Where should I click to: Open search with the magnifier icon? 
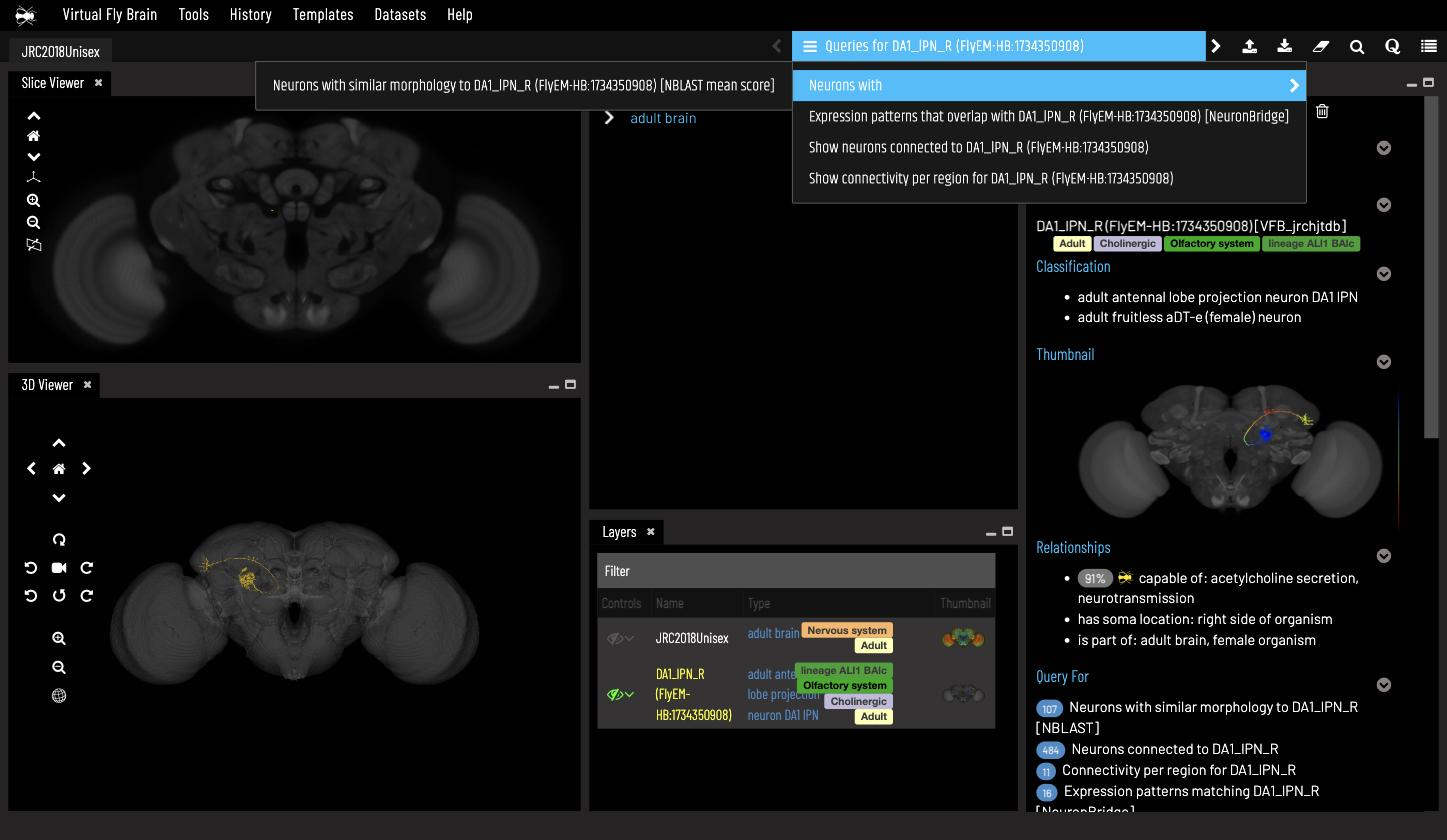click(x=1357, y=46)
